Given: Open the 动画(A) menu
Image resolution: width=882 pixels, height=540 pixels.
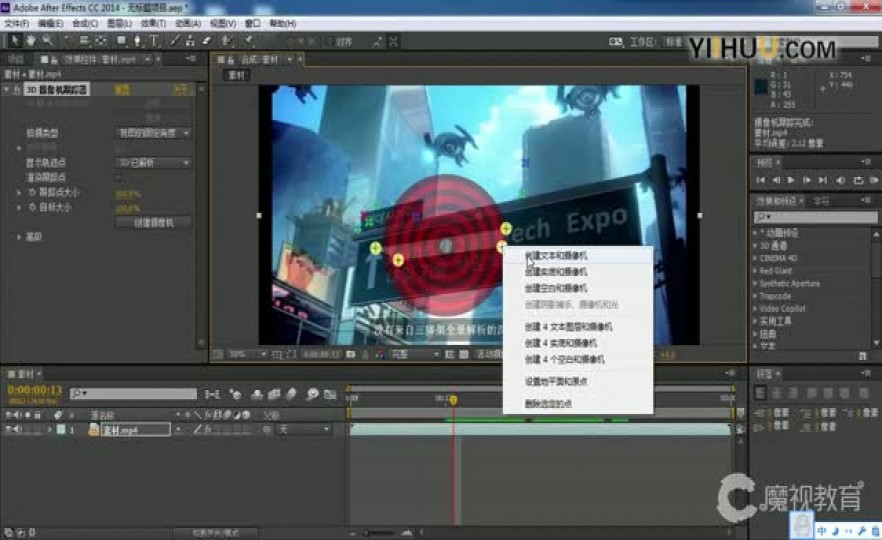Looking at the screenshot, I should (188, 23).
